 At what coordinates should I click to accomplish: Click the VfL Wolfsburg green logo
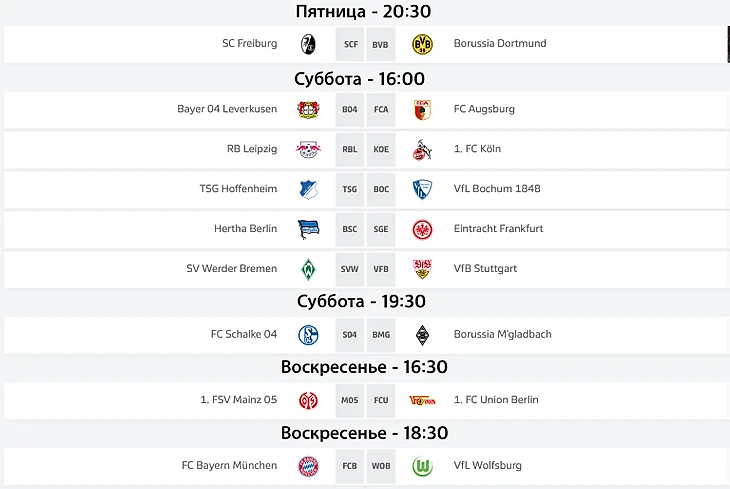point(422,466)
